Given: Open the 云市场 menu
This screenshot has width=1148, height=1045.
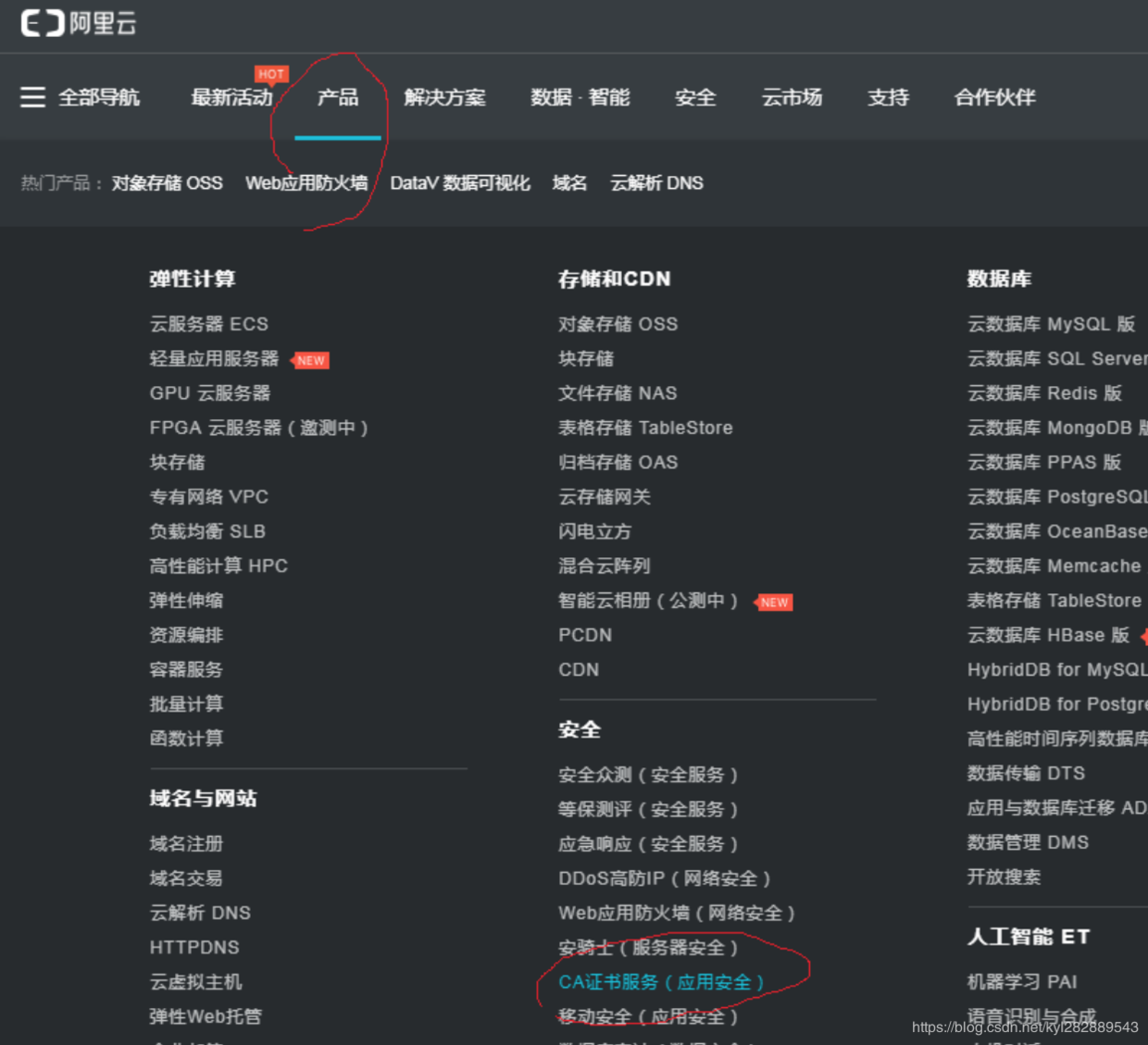Looking at the screenshot, I should pyautogui.click(x=792, y=97).
